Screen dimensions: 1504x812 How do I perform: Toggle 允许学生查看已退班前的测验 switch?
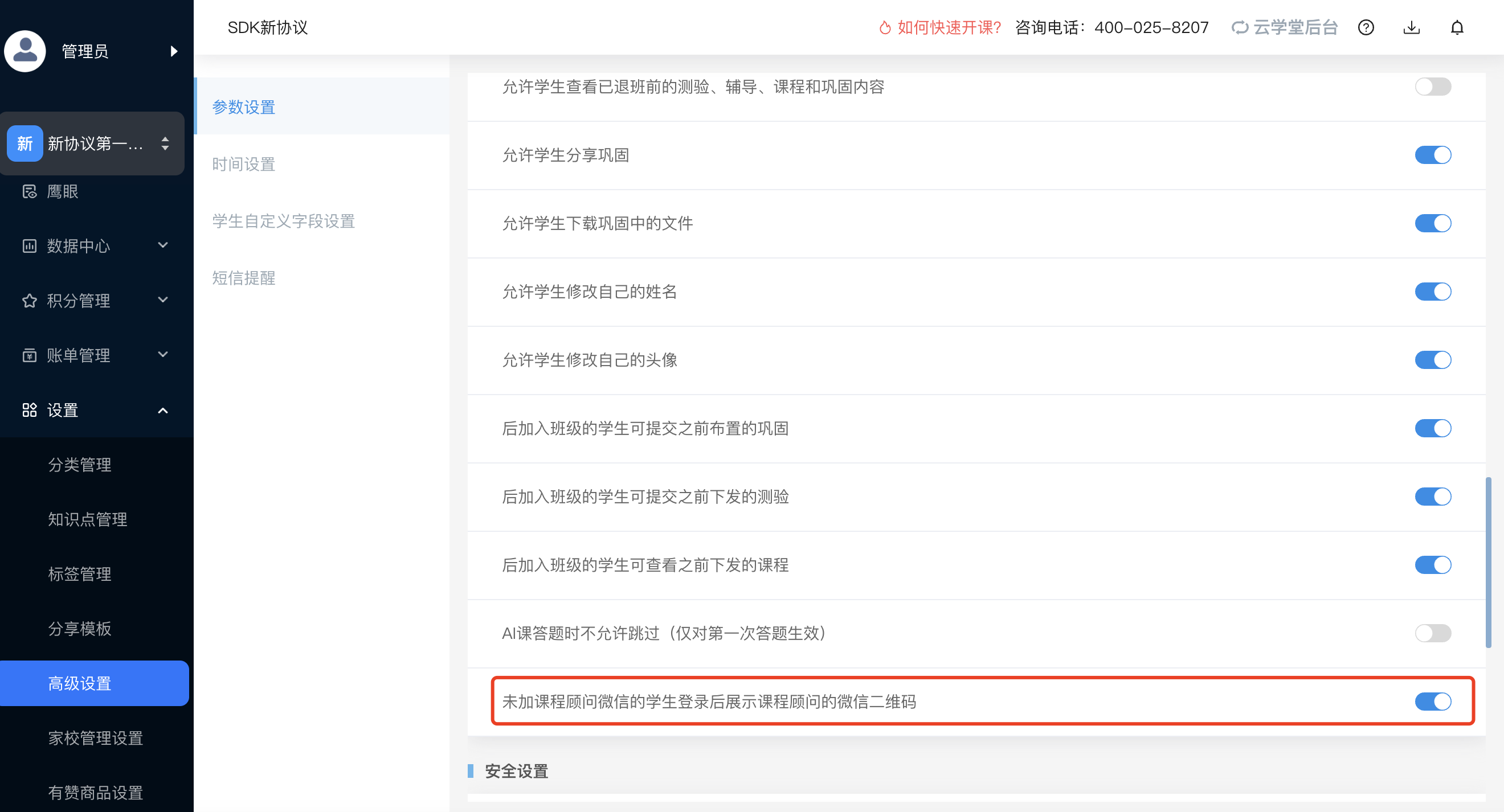(1433, 87)
